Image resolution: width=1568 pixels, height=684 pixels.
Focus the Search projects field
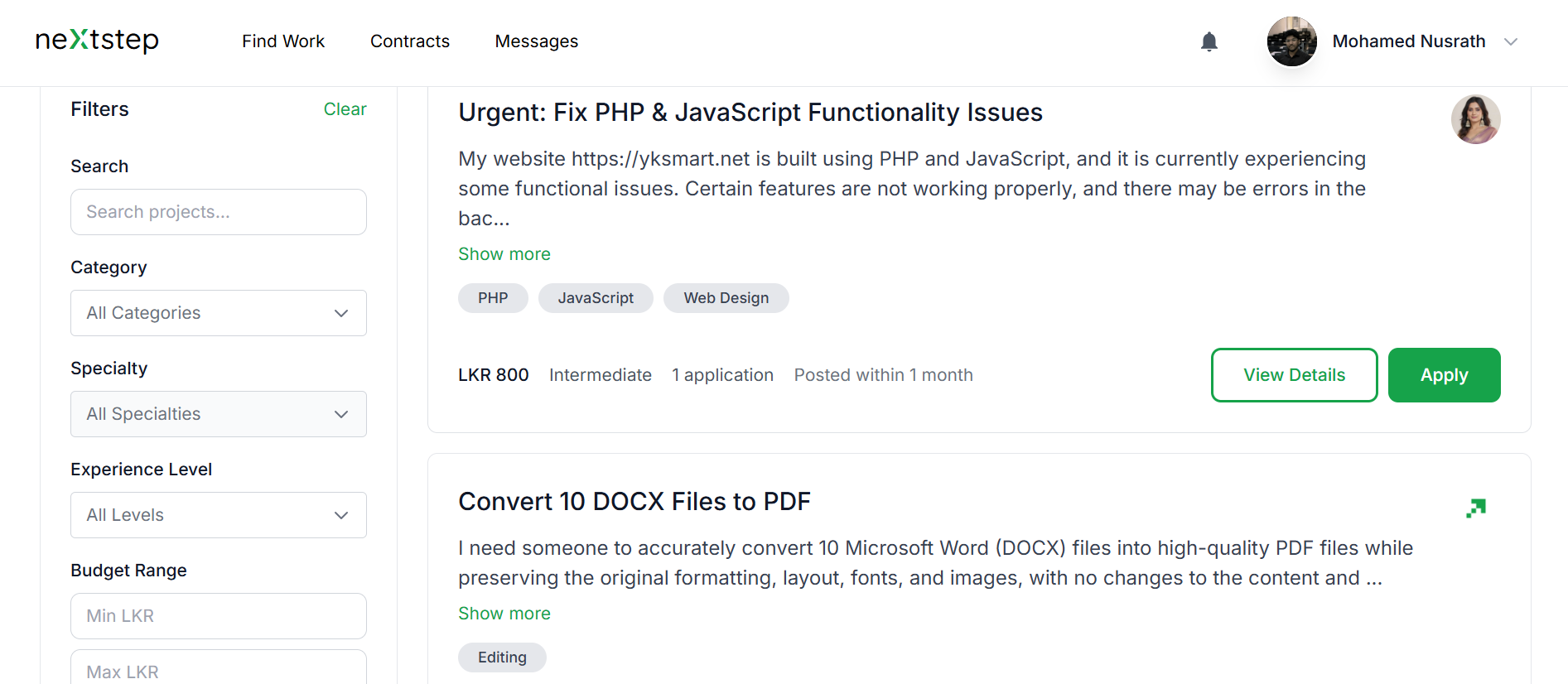(x=219, y=212)
